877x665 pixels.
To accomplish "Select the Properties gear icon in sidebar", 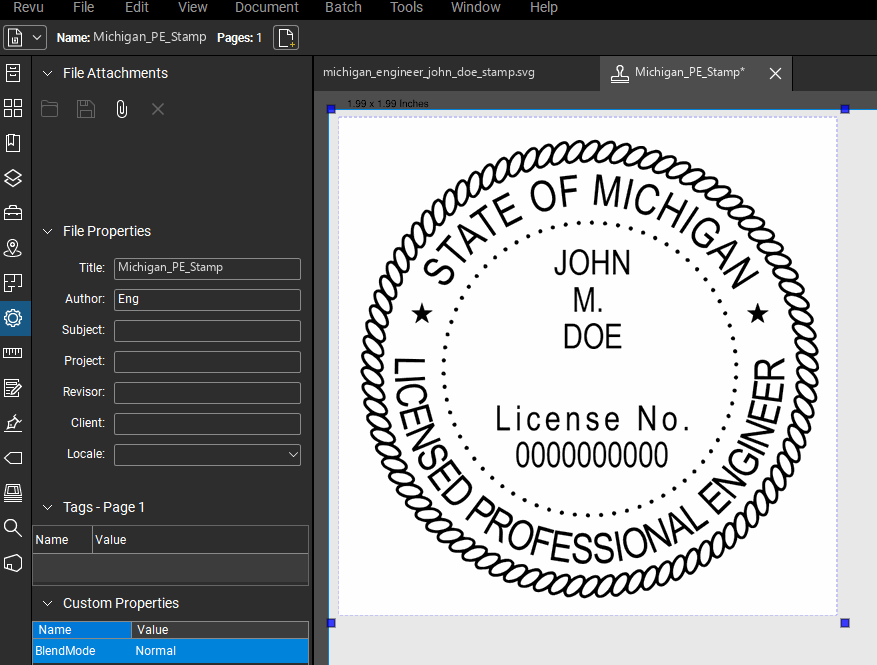I will click(x=13, y=318).
